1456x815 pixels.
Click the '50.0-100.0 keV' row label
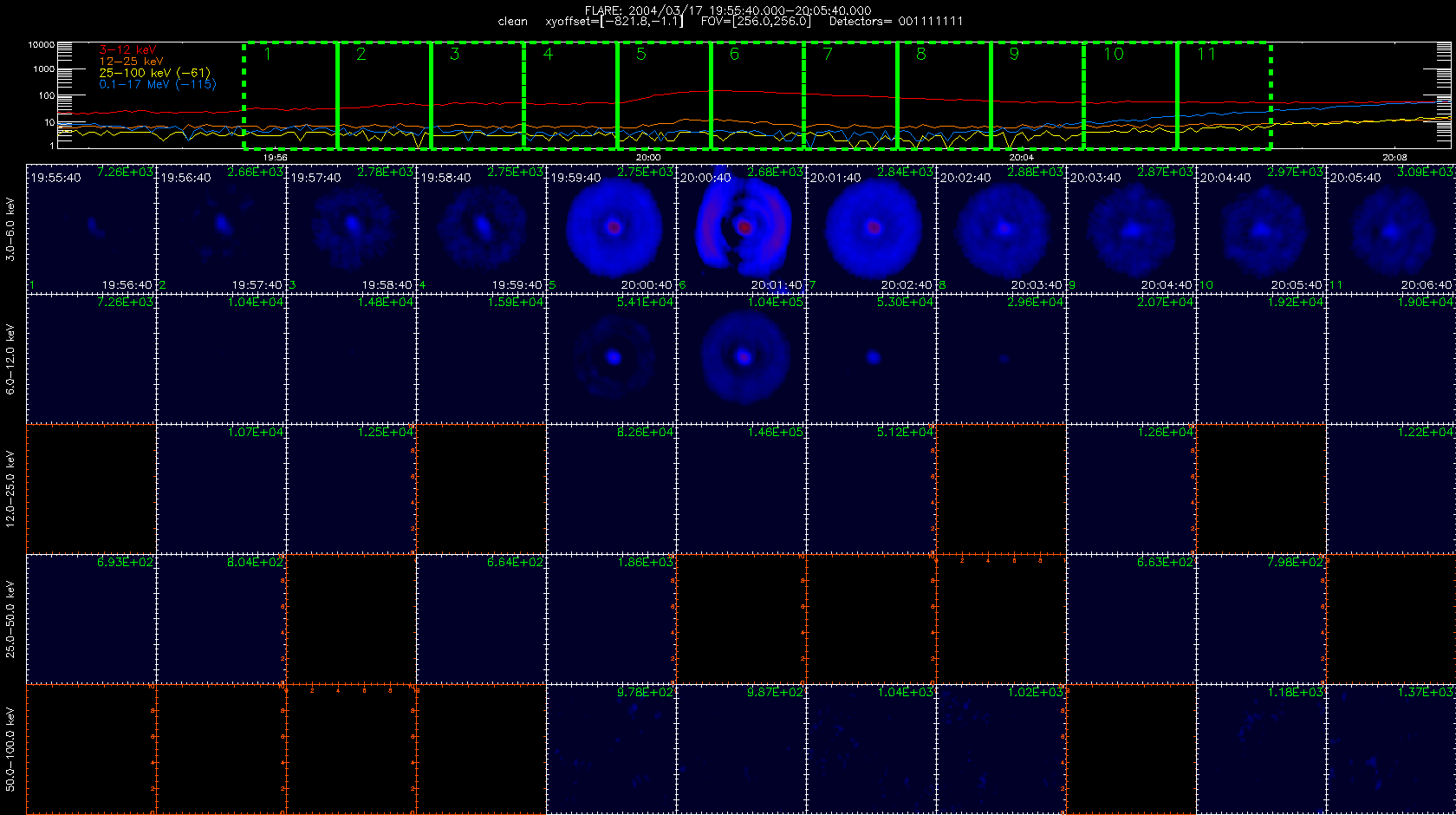10,749
